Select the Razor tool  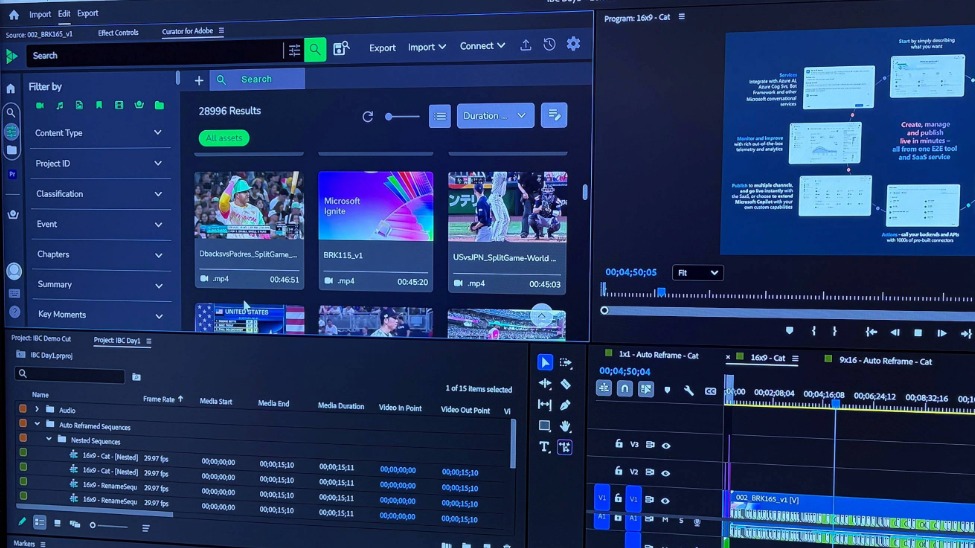(565, 384)
